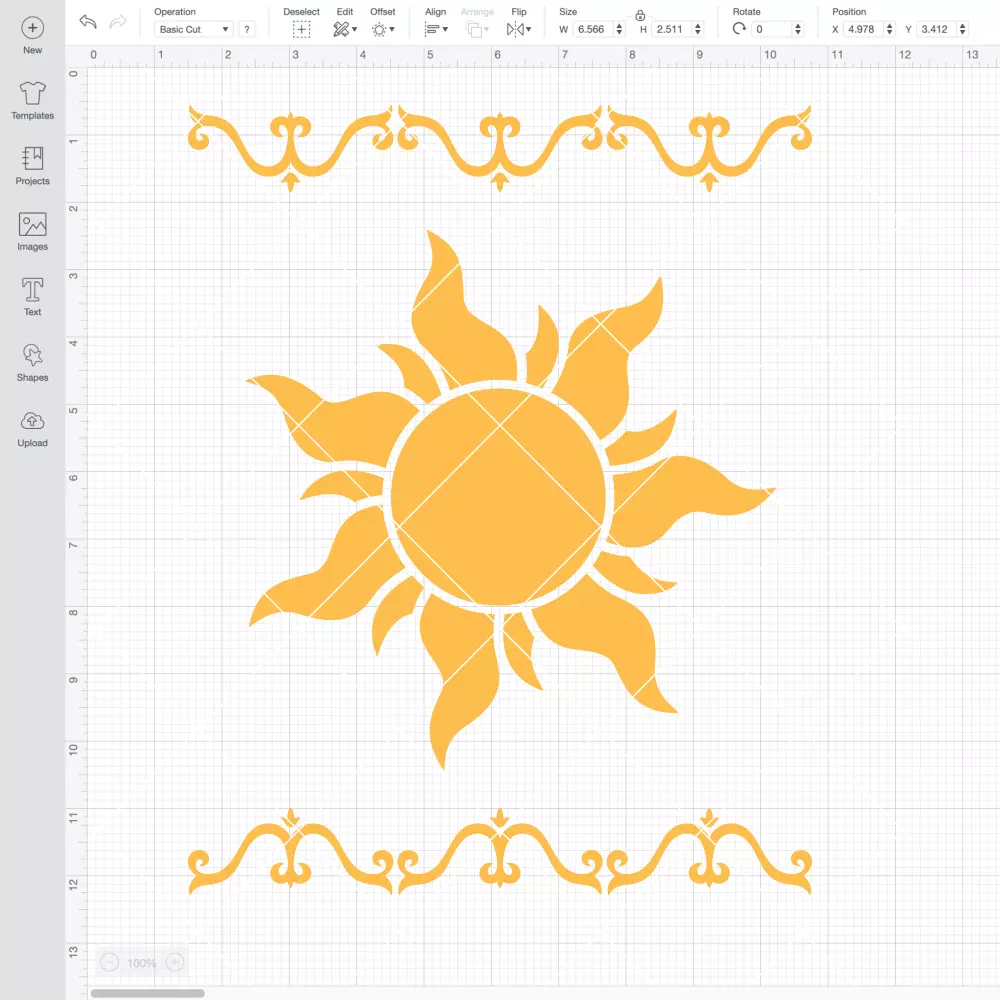This screenshot has height=1000, width=1000.
Task: Open the Edit tool dropdown
Action: 345,29
